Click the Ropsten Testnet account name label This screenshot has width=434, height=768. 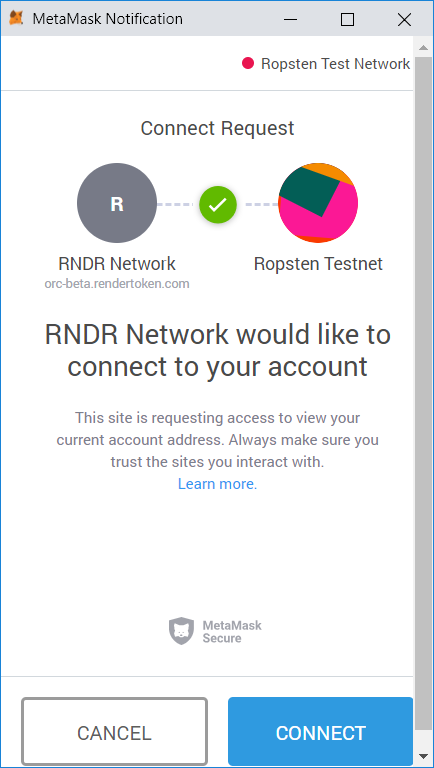pyautogui.click(x=318, y=264)
